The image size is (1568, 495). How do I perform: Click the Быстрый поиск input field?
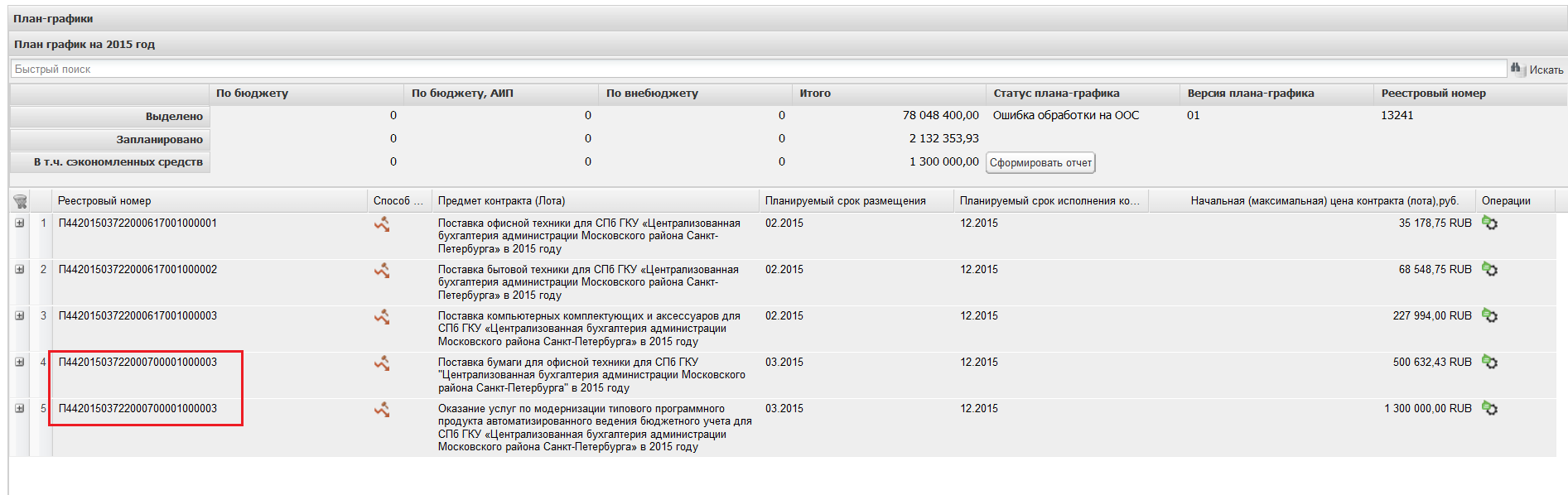pyautogui.click(x=758, y=69)
